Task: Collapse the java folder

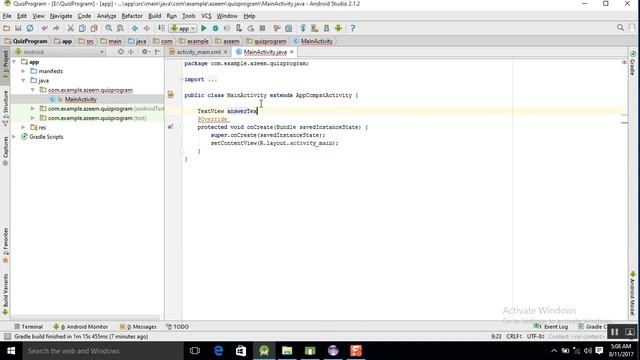Action: point(23,80)
